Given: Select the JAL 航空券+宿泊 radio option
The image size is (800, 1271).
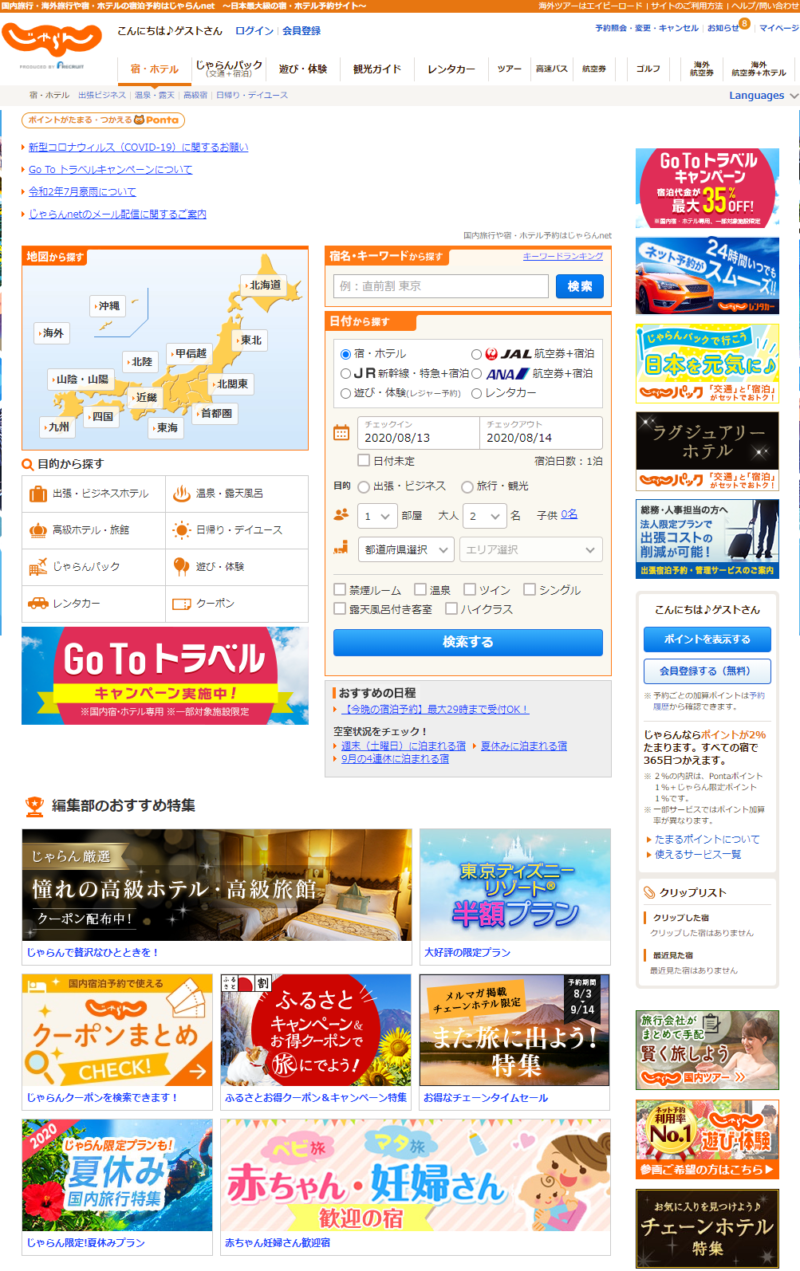Looking at the screenshot, I should pyautogui.click(x=476, y=353).
